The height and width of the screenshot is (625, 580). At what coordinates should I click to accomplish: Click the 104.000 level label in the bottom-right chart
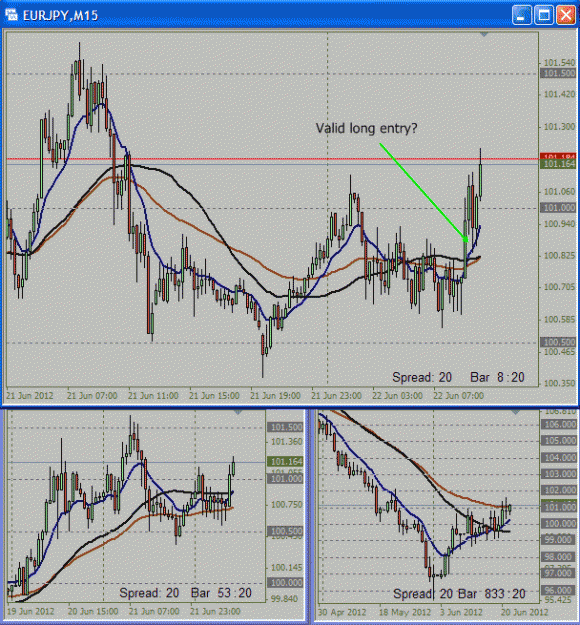coord(559,458)
